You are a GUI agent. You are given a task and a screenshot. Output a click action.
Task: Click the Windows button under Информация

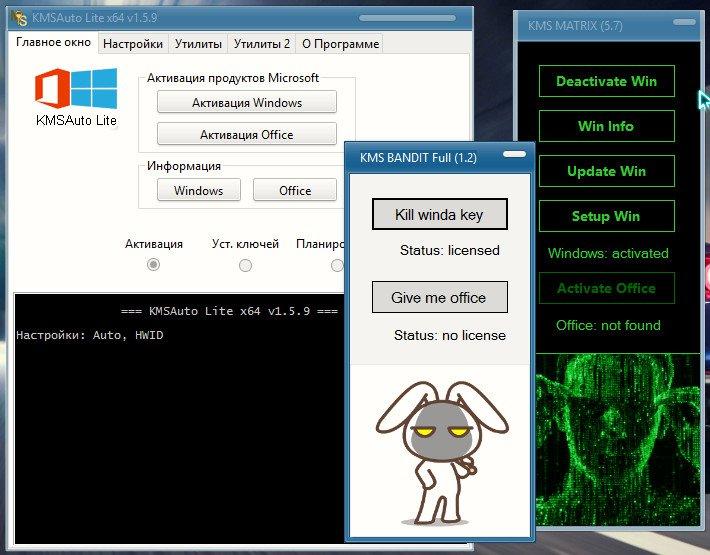(198, 190)
